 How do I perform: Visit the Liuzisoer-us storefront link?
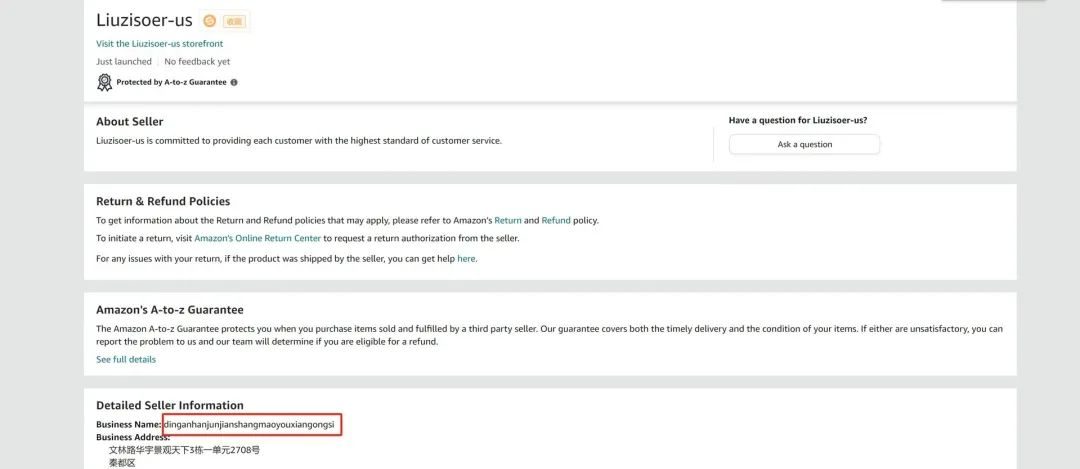pos(160,43)
